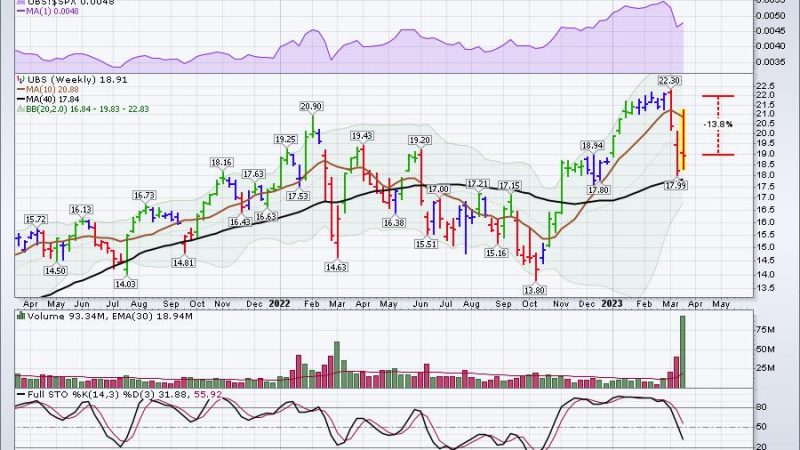Image resolution: width=800 pixels, height=450 pixels.
Task: Click the 16.43 price label
Action: pyautogui.click(x=240, y=222)
